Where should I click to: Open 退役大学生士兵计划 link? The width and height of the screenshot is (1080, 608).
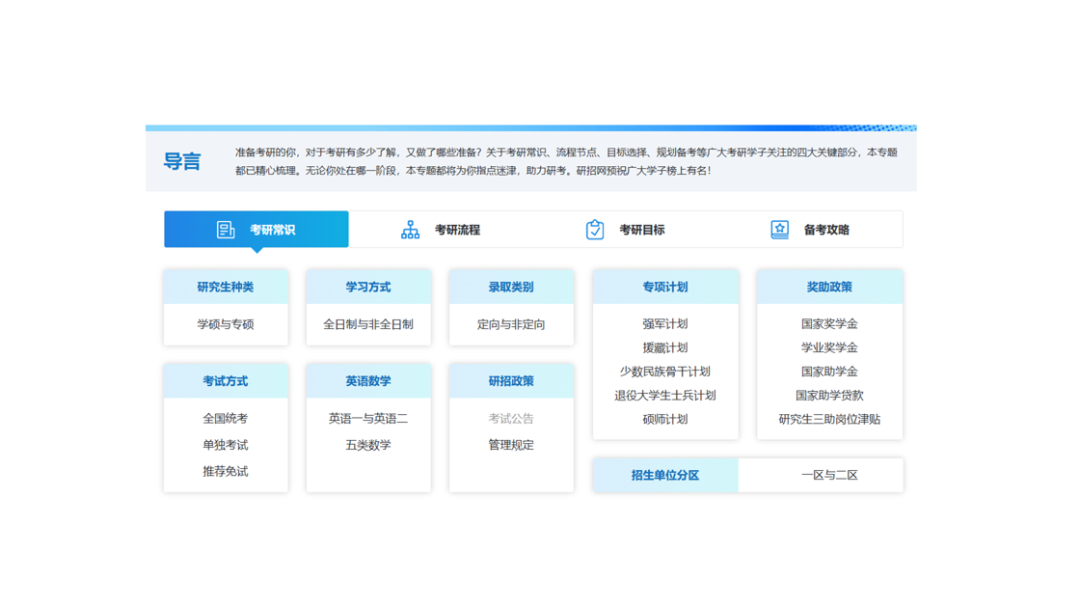[x=665, y=396]
